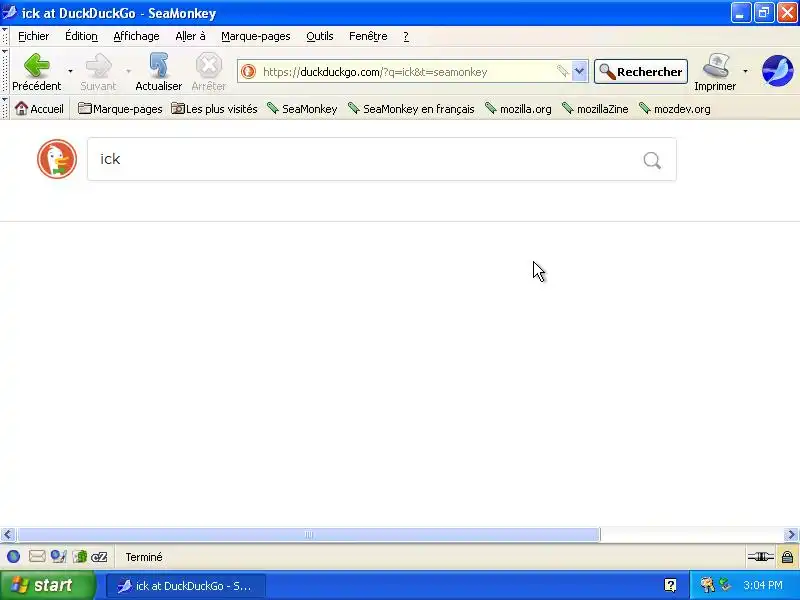Toggle the online/offline connection icon
The width and height of the screenshot is (800, 600).
click(x=760, y=557)
